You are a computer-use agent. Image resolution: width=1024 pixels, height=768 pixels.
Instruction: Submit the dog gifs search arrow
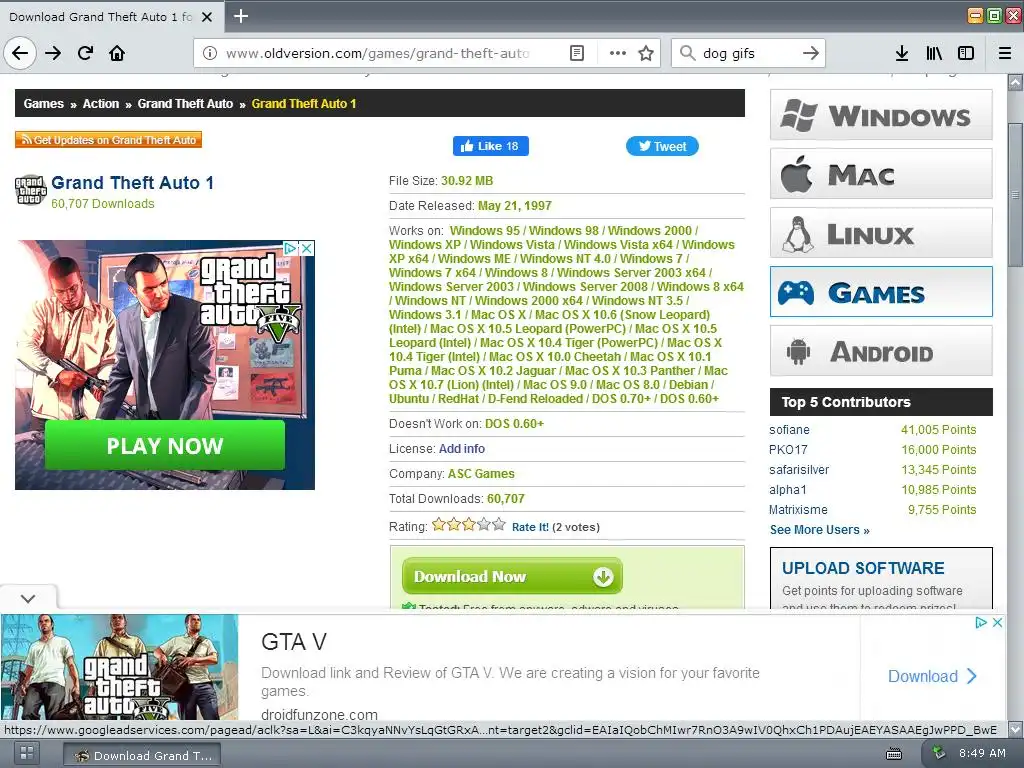point(810,53)
